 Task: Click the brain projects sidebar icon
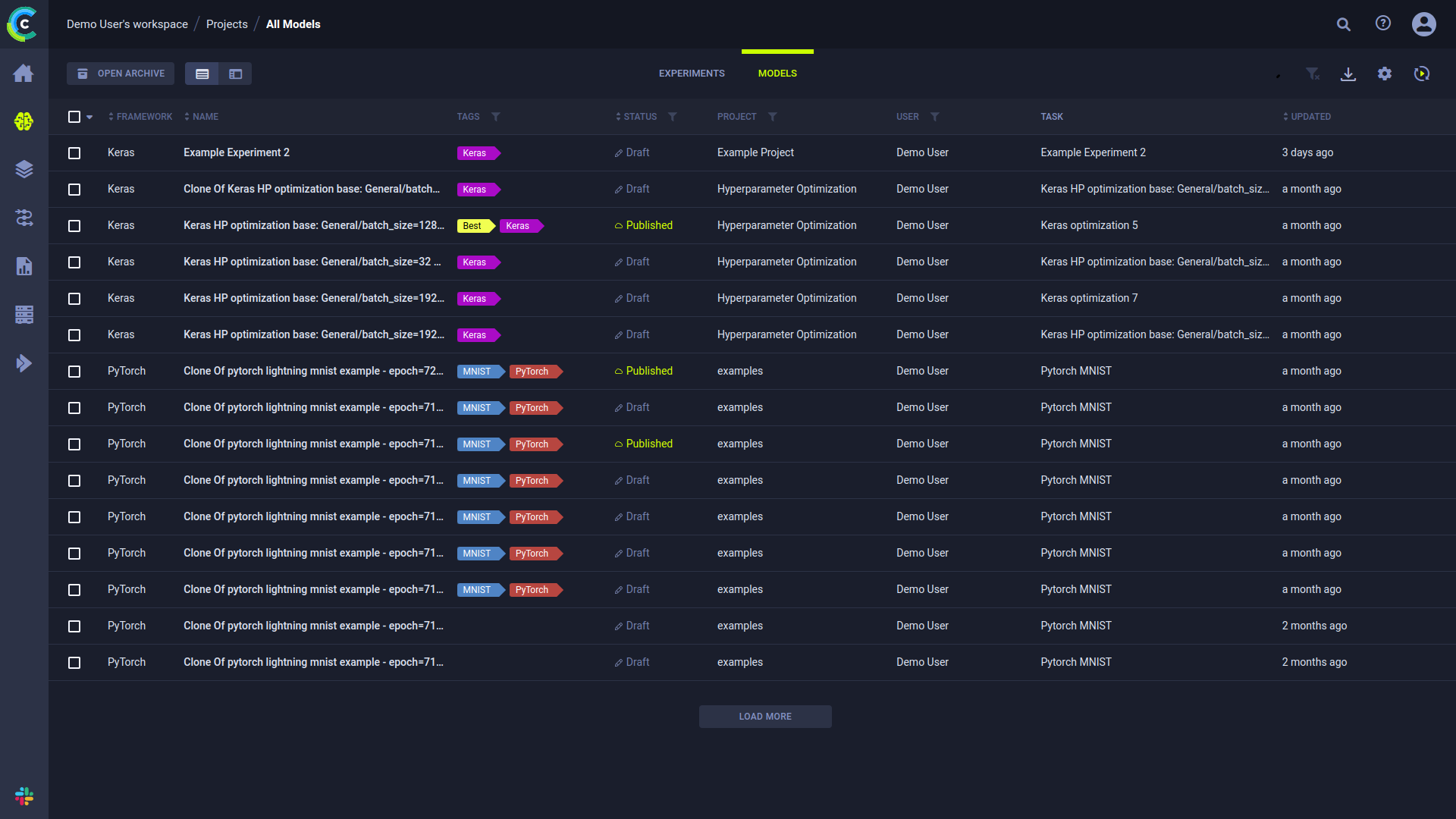pos(24,121)
